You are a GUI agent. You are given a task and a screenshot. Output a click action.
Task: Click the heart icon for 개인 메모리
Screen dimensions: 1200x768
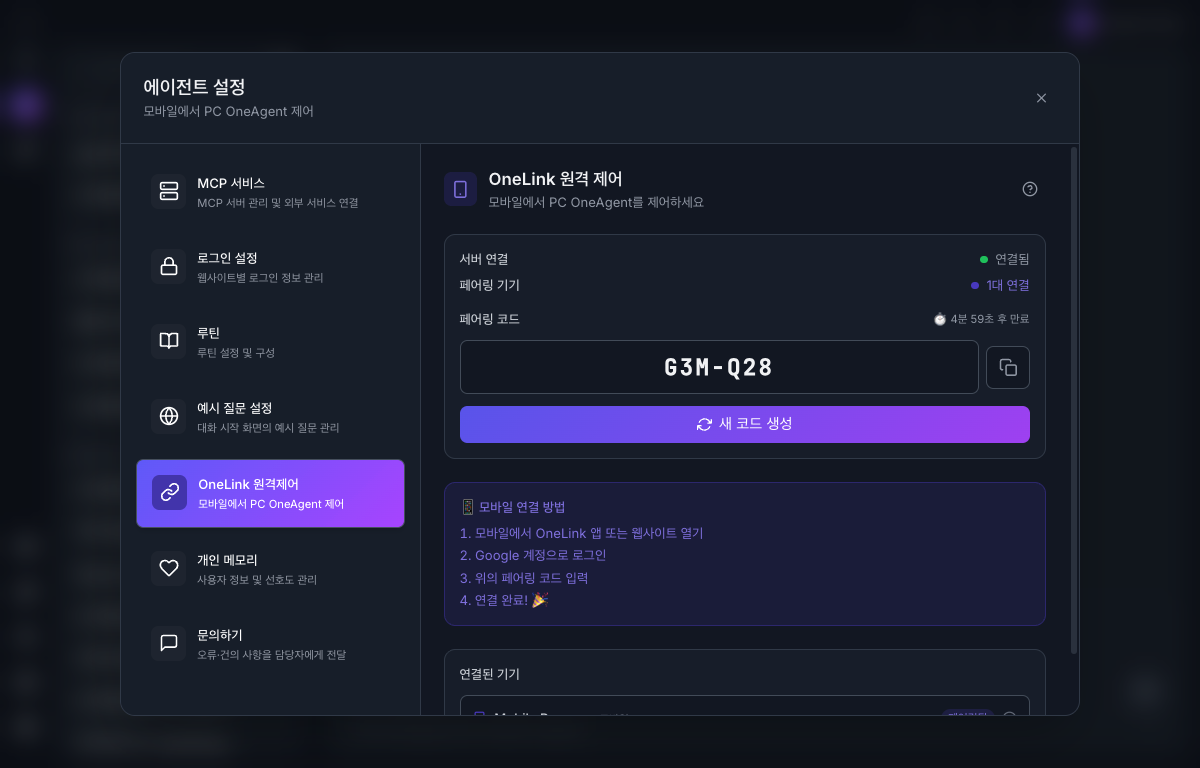169,568
